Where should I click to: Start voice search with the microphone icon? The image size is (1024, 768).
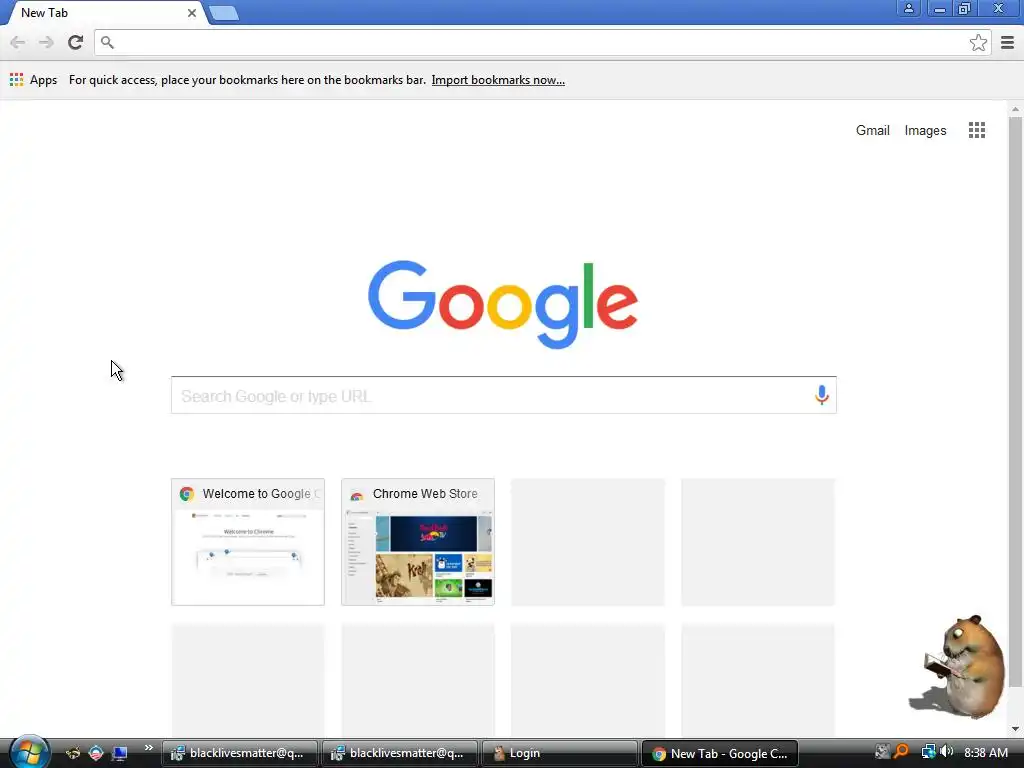(822, 395)
